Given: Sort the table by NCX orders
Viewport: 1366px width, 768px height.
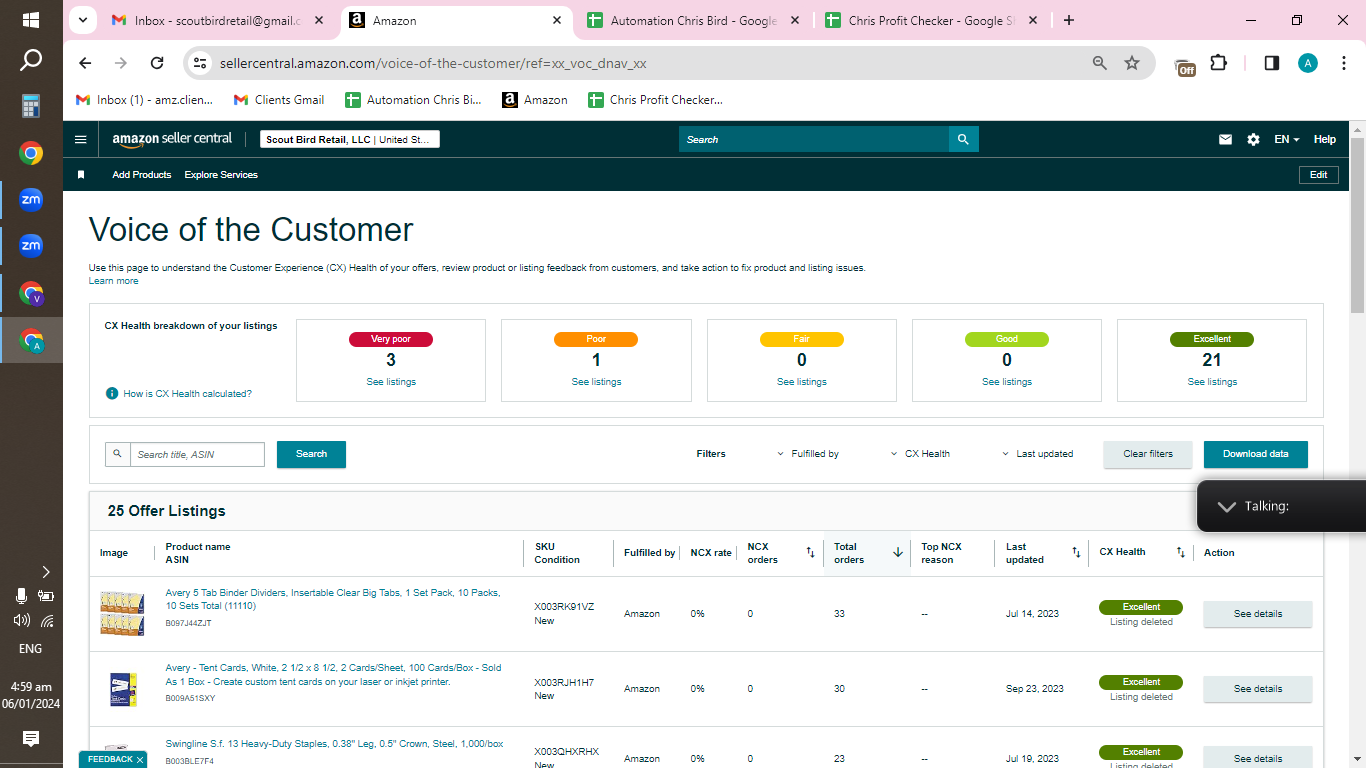Looking at the screenshot, I should click(810, 552).
